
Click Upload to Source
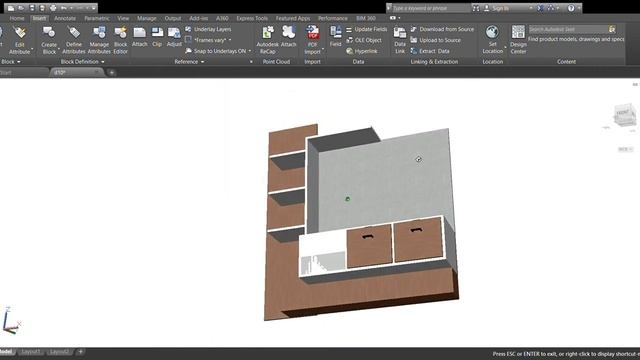click(x=435, y=40)
